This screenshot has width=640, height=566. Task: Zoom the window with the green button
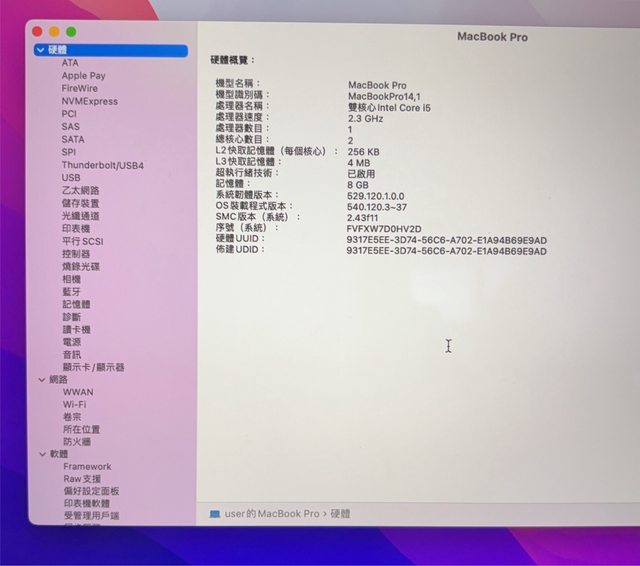click(71, 31)
